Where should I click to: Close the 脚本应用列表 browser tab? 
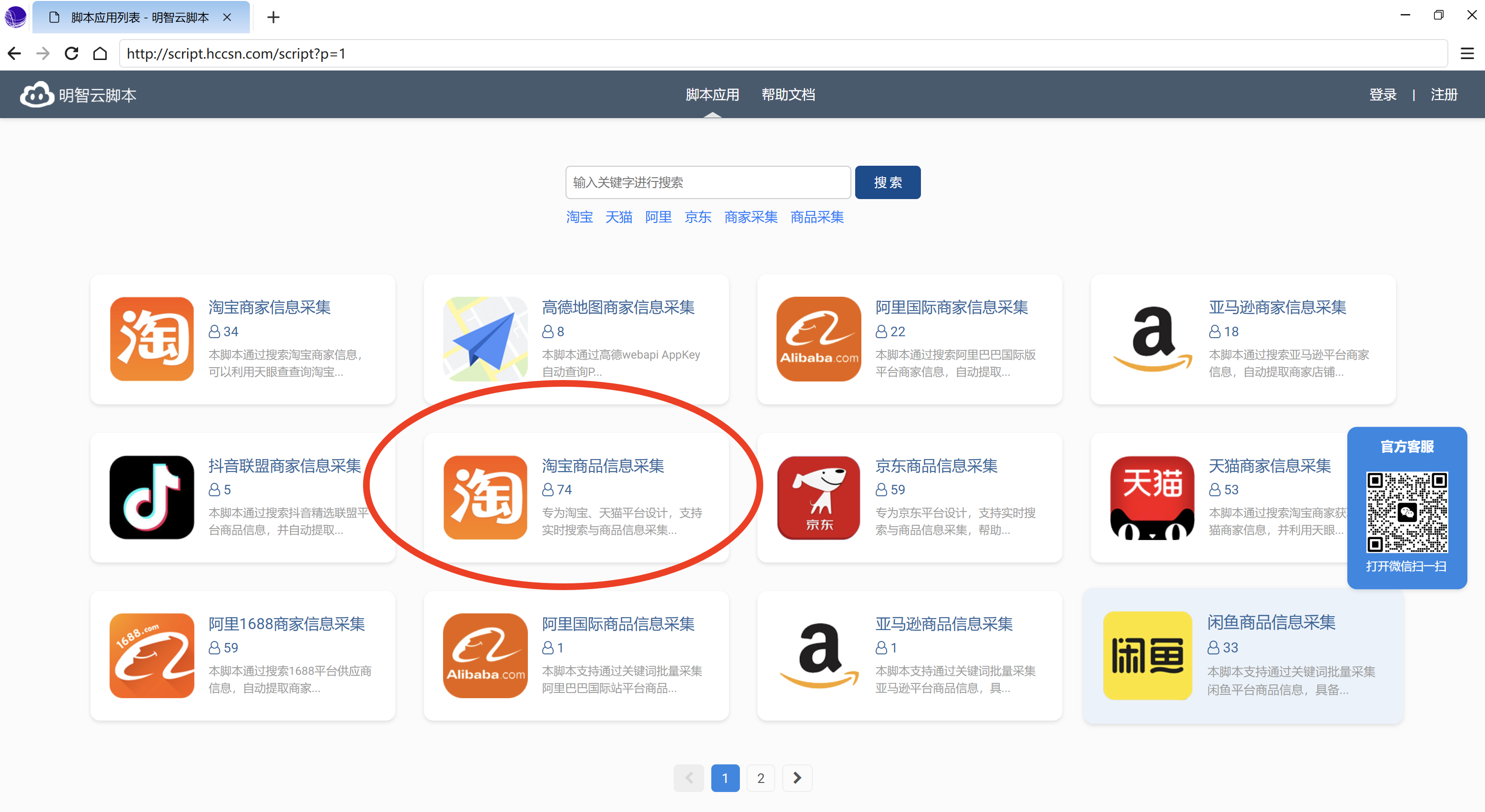click(227, 17)
